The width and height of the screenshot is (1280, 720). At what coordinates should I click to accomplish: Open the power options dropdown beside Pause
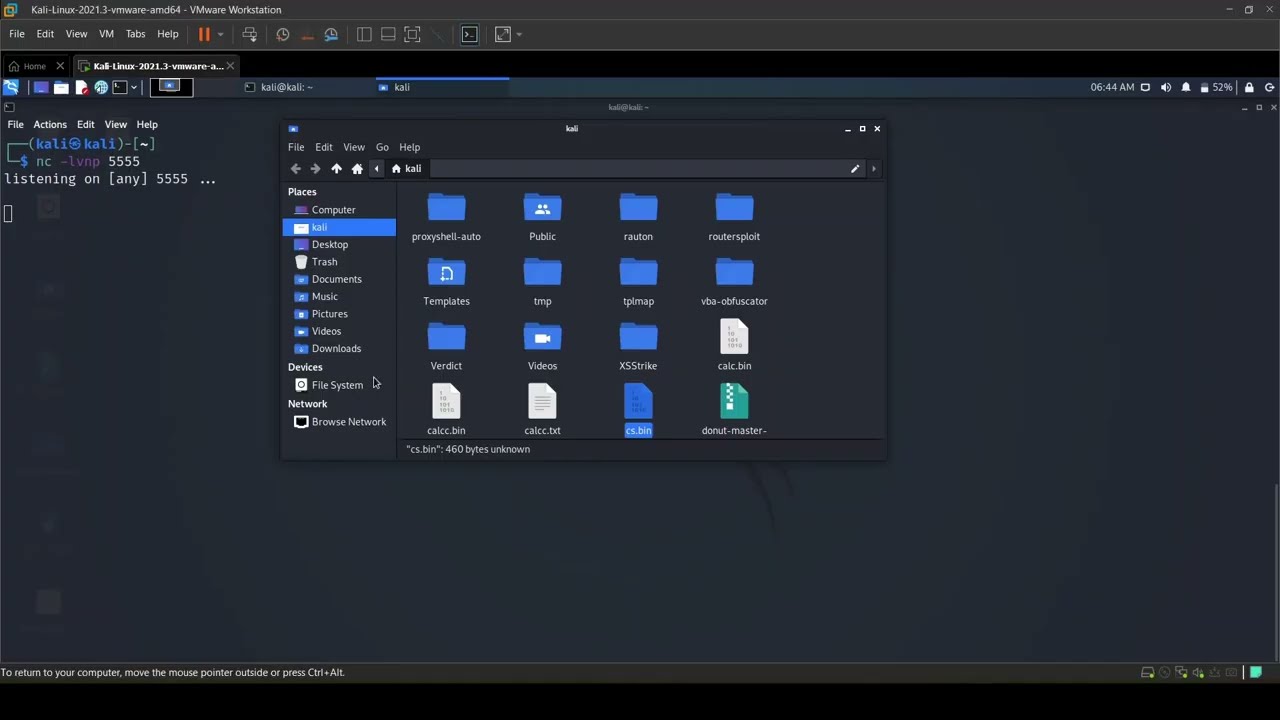click(x=220, y=34)
